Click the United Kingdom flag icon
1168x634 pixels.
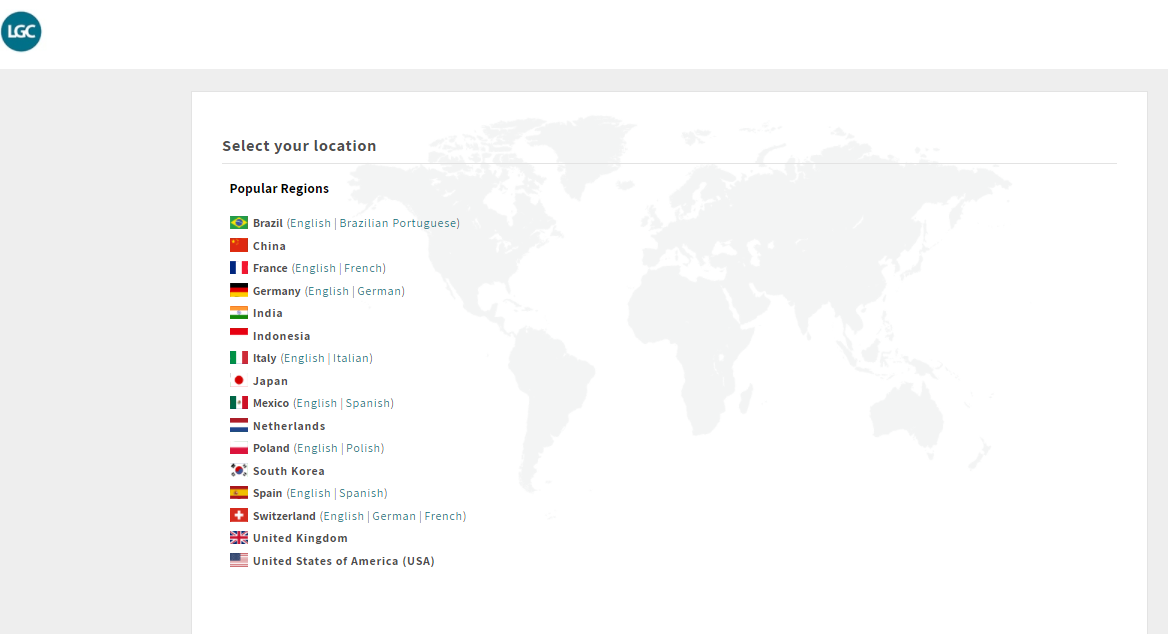[x=238, y=537]
